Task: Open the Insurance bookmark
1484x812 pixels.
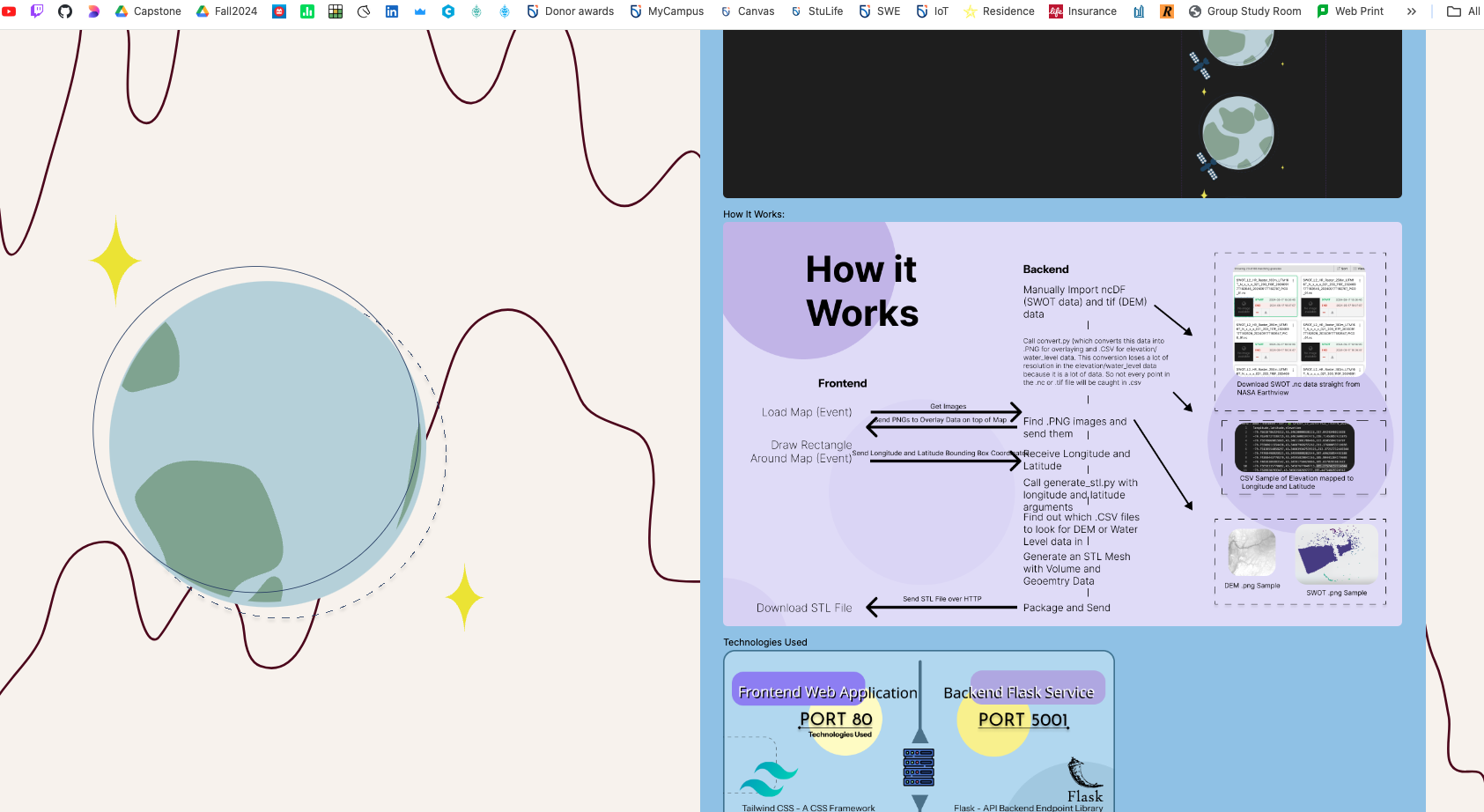Action: 1082,11
